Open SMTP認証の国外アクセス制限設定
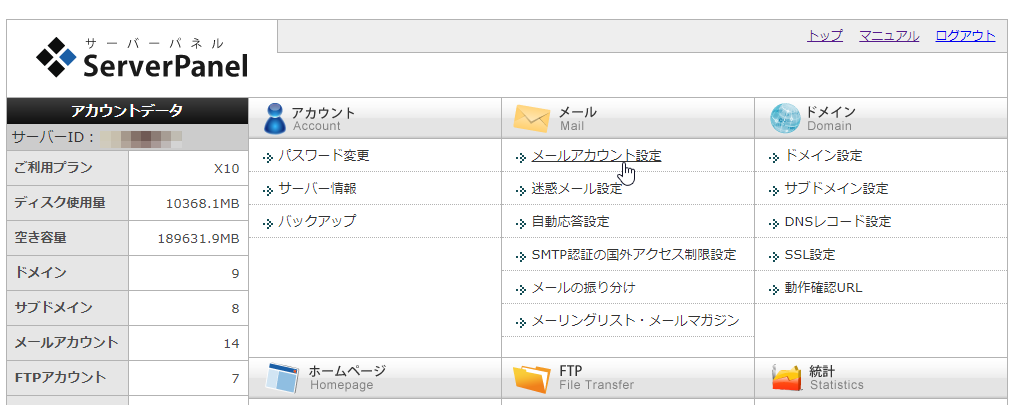This screenshot has height=405, width=1015. (633, 254)
